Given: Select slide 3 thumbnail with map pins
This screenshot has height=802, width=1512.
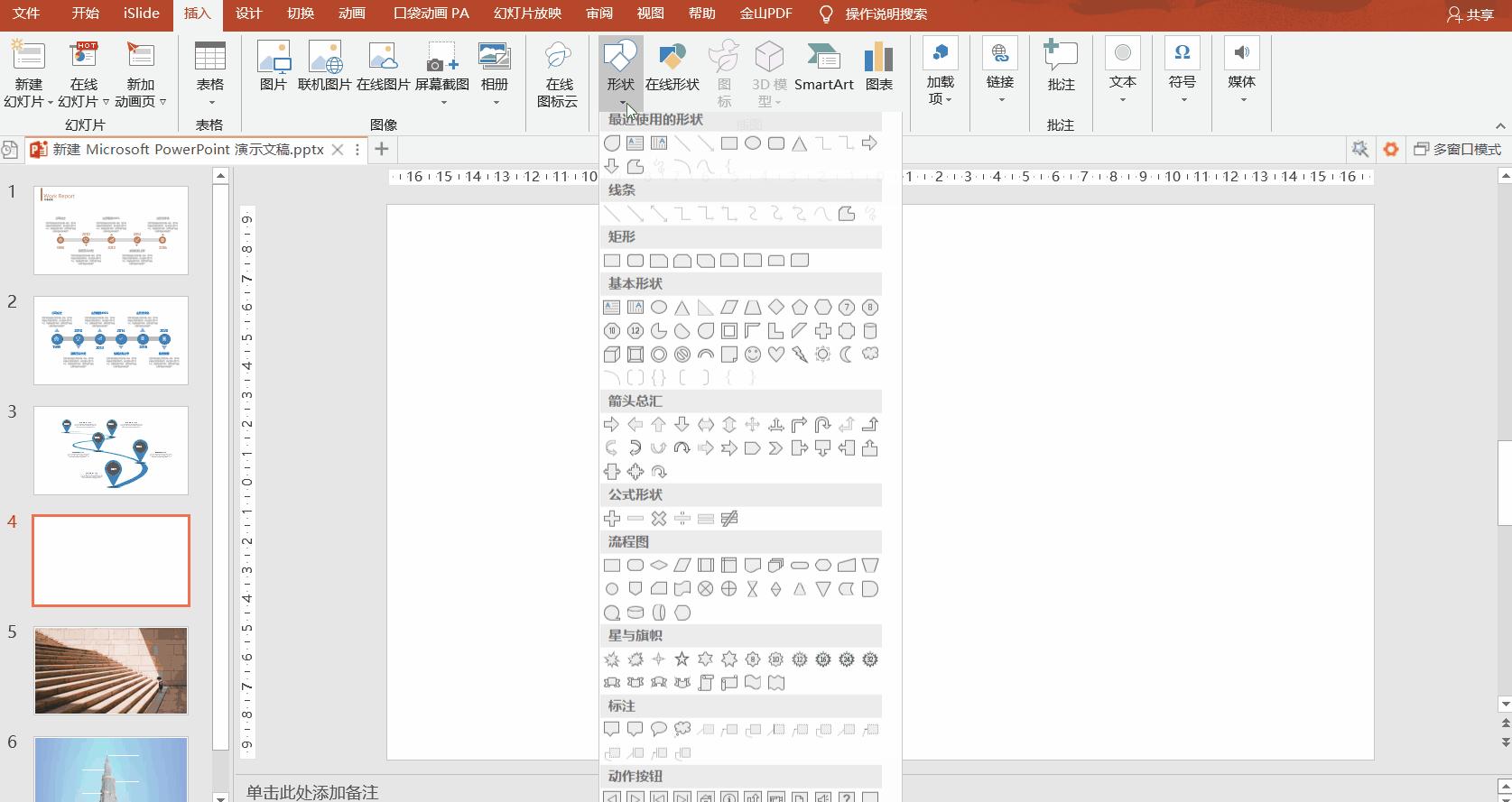Looking at the screenshot, I should [x=111, y=450].
